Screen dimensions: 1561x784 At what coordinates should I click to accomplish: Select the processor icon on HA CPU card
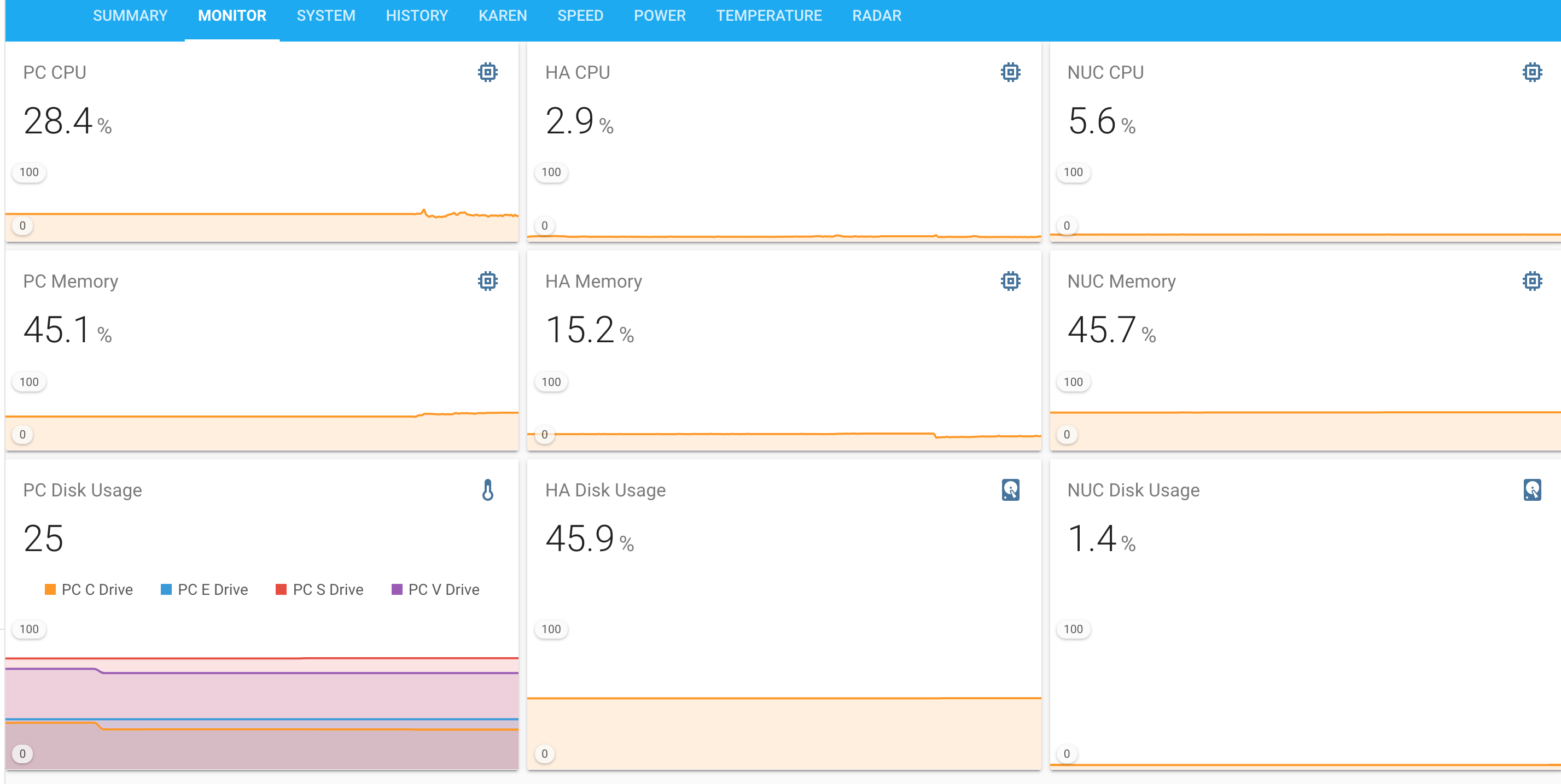[x=1010, y=71]
